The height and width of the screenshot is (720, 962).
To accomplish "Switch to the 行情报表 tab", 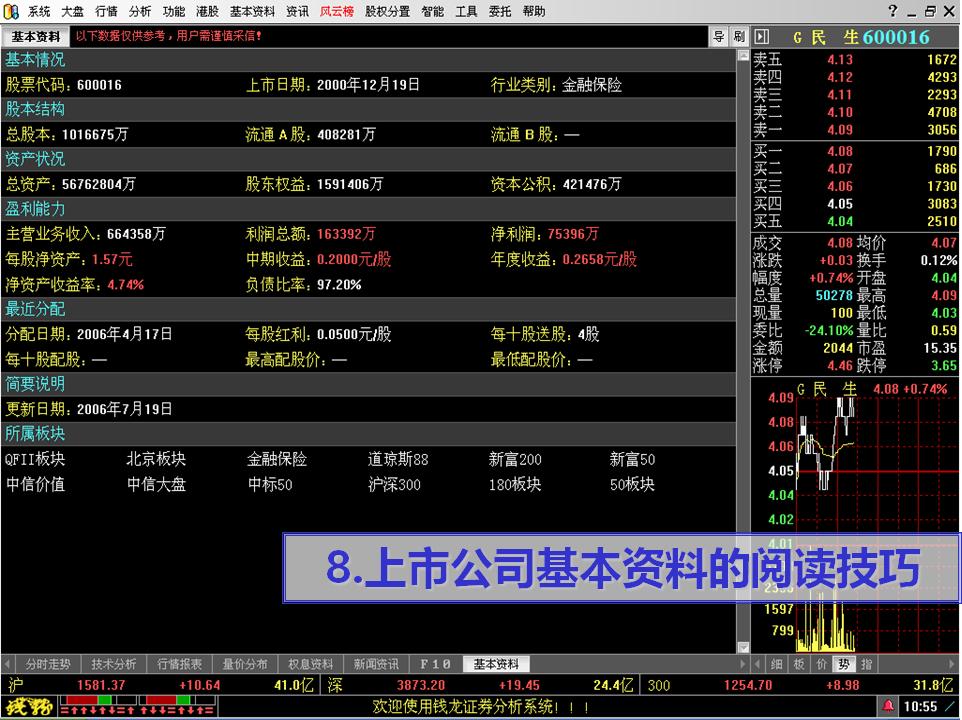I will tap(179, 664).
